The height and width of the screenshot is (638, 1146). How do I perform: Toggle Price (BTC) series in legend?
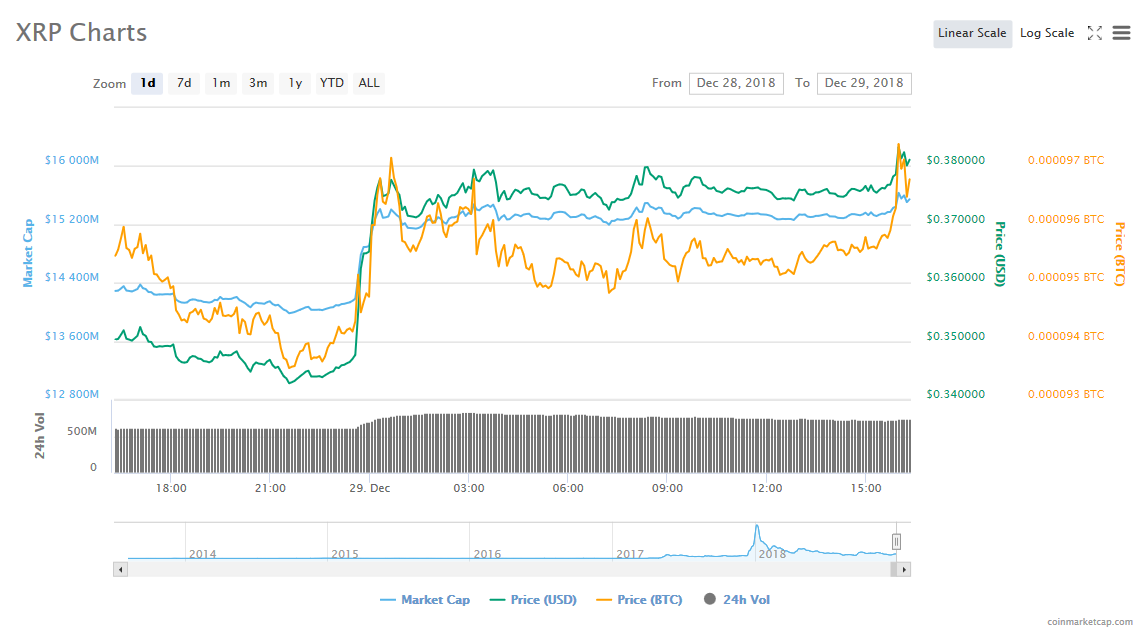point(640,600)
